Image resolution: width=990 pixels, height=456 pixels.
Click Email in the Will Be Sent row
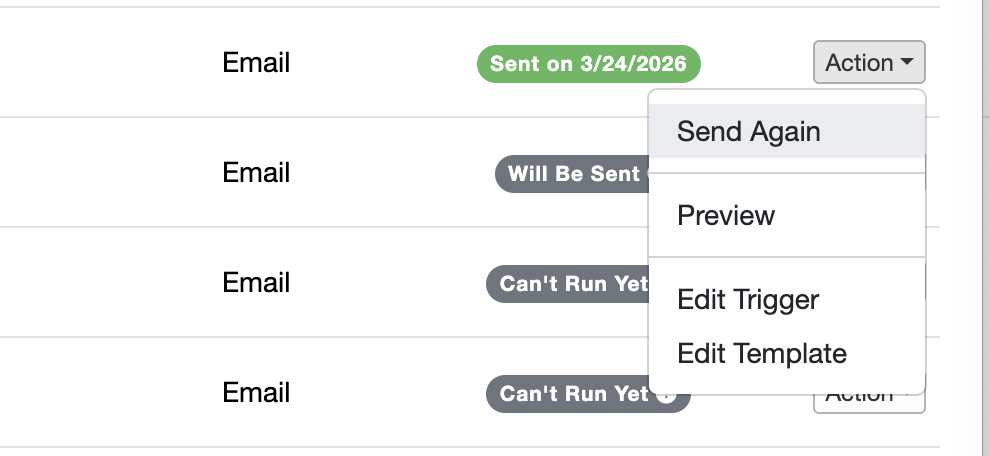(256, 173)
